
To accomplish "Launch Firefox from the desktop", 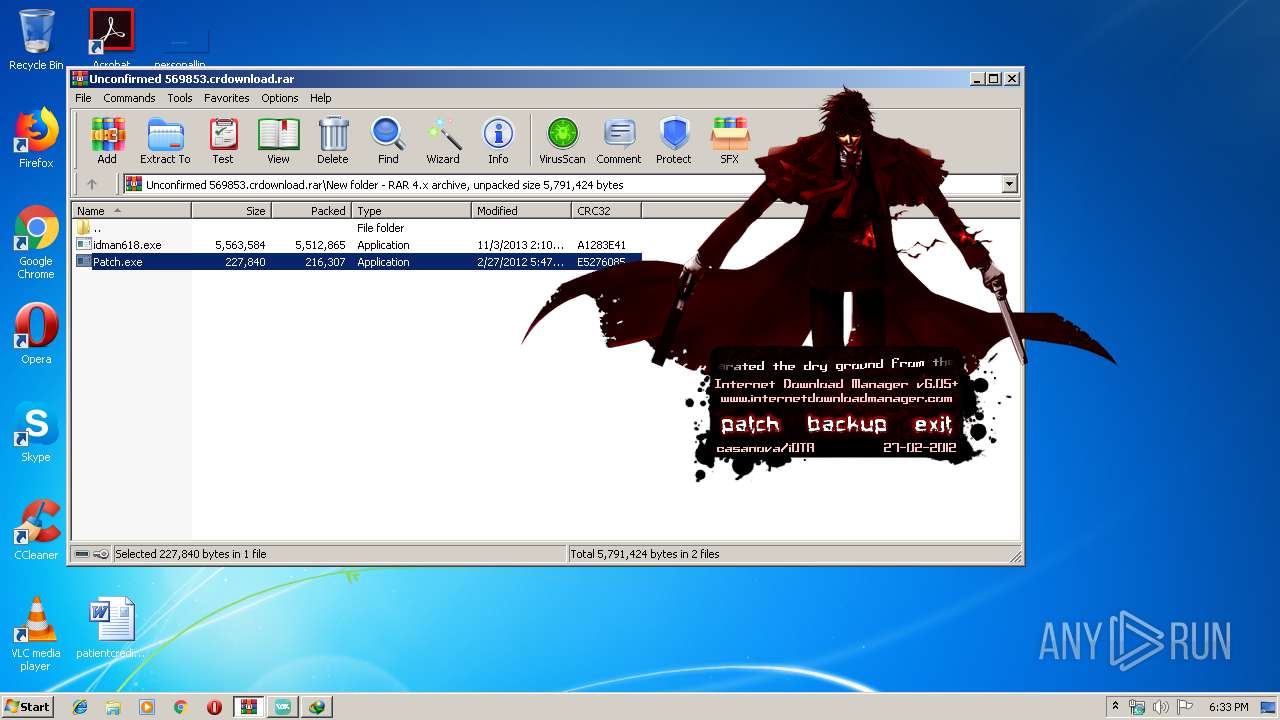I will point(36,138).
